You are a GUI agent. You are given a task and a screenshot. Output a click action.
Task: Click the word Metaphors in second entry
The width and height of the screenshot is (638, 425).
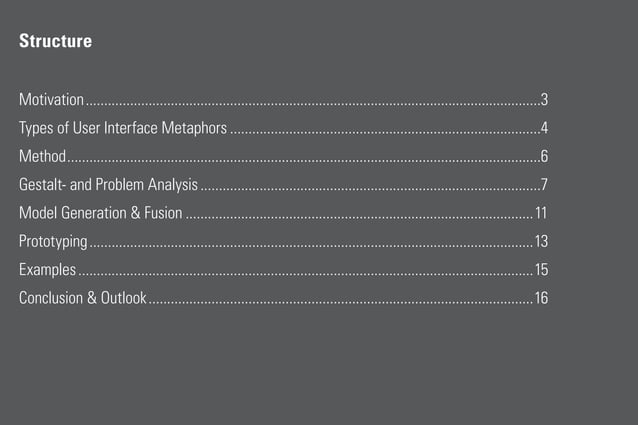click(194, 128)
